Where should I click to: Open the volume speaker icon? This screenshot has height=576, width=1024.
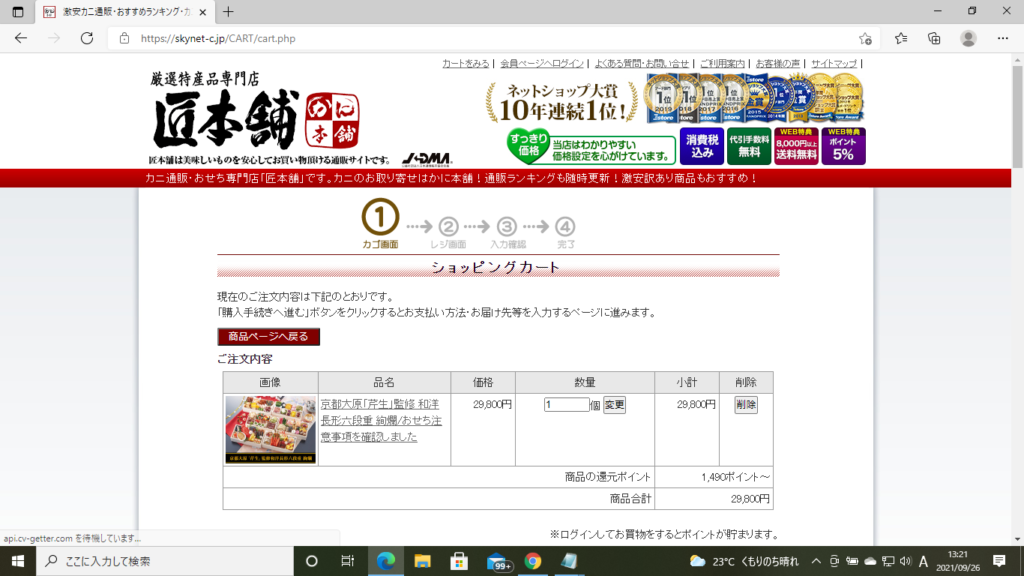[905, 561]
